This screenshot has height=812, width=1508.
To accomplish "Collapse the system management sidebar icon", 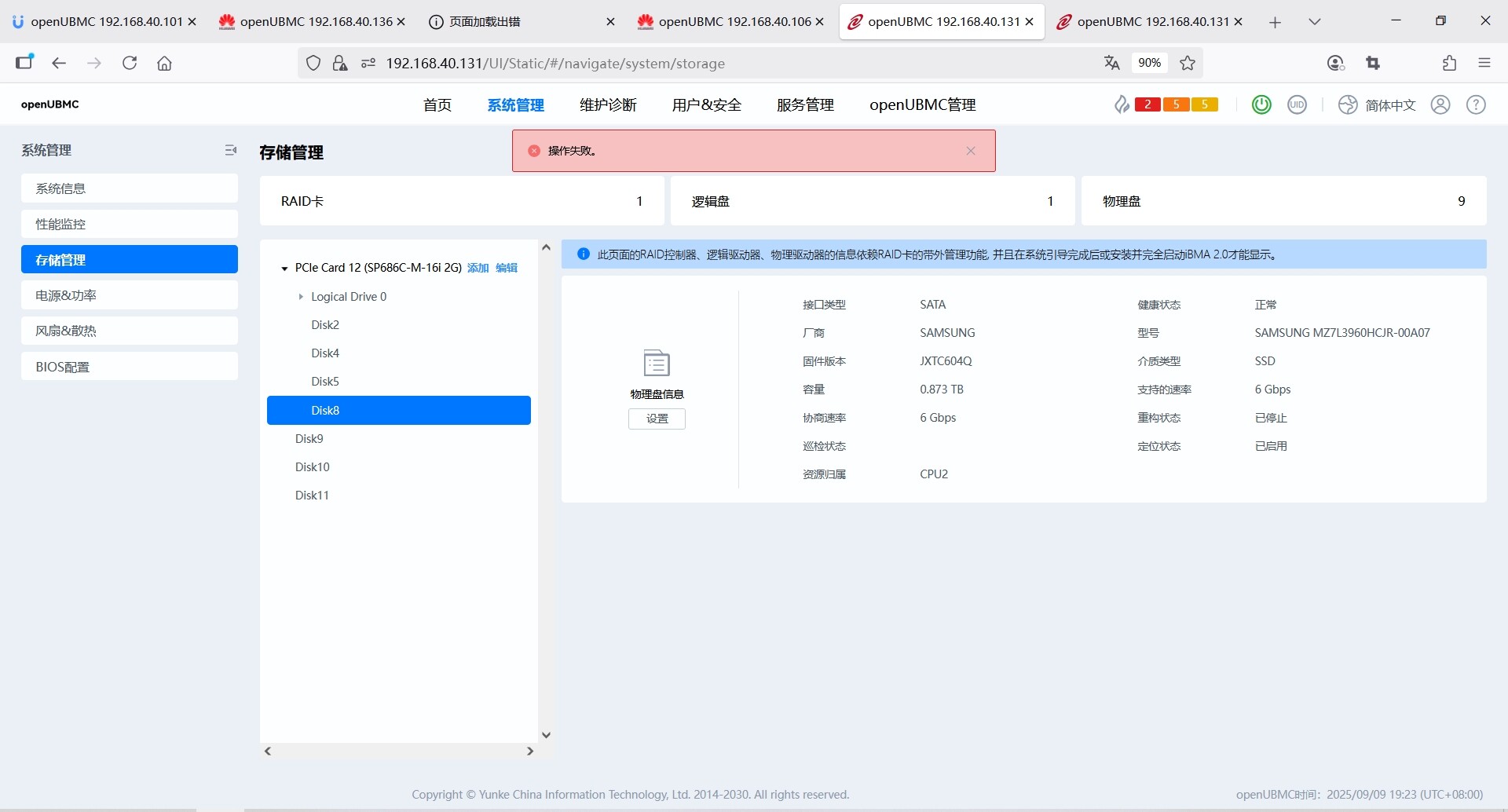I will (x=230, y=150).
